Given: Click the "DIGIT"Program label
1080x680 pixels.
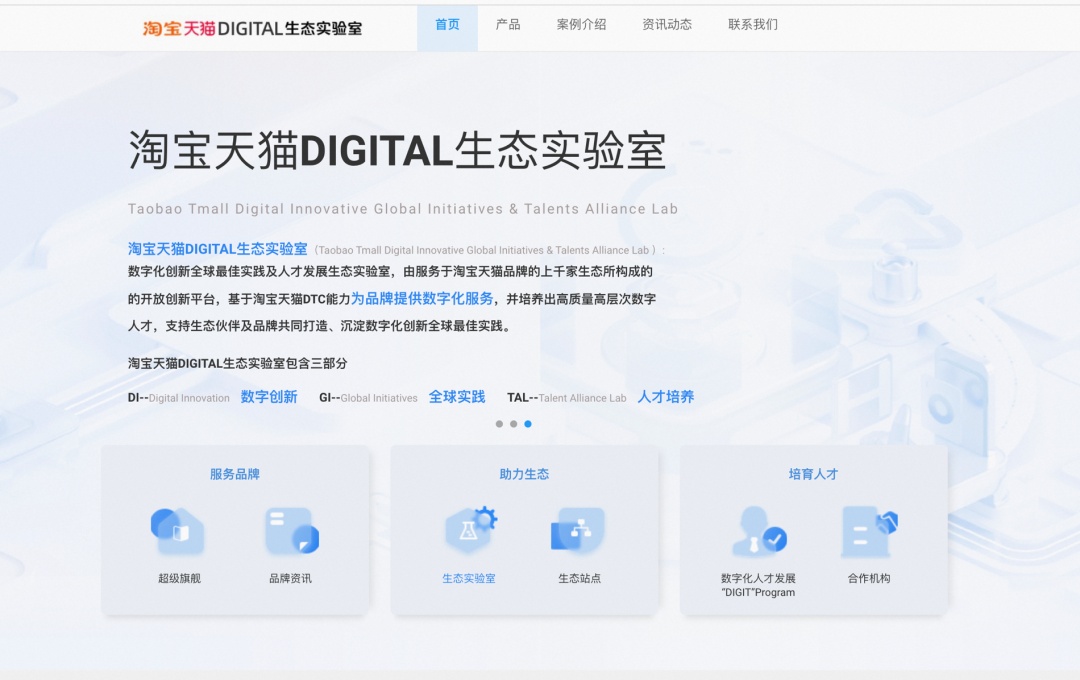Looking at the screenshot, I should pos(758,593).
